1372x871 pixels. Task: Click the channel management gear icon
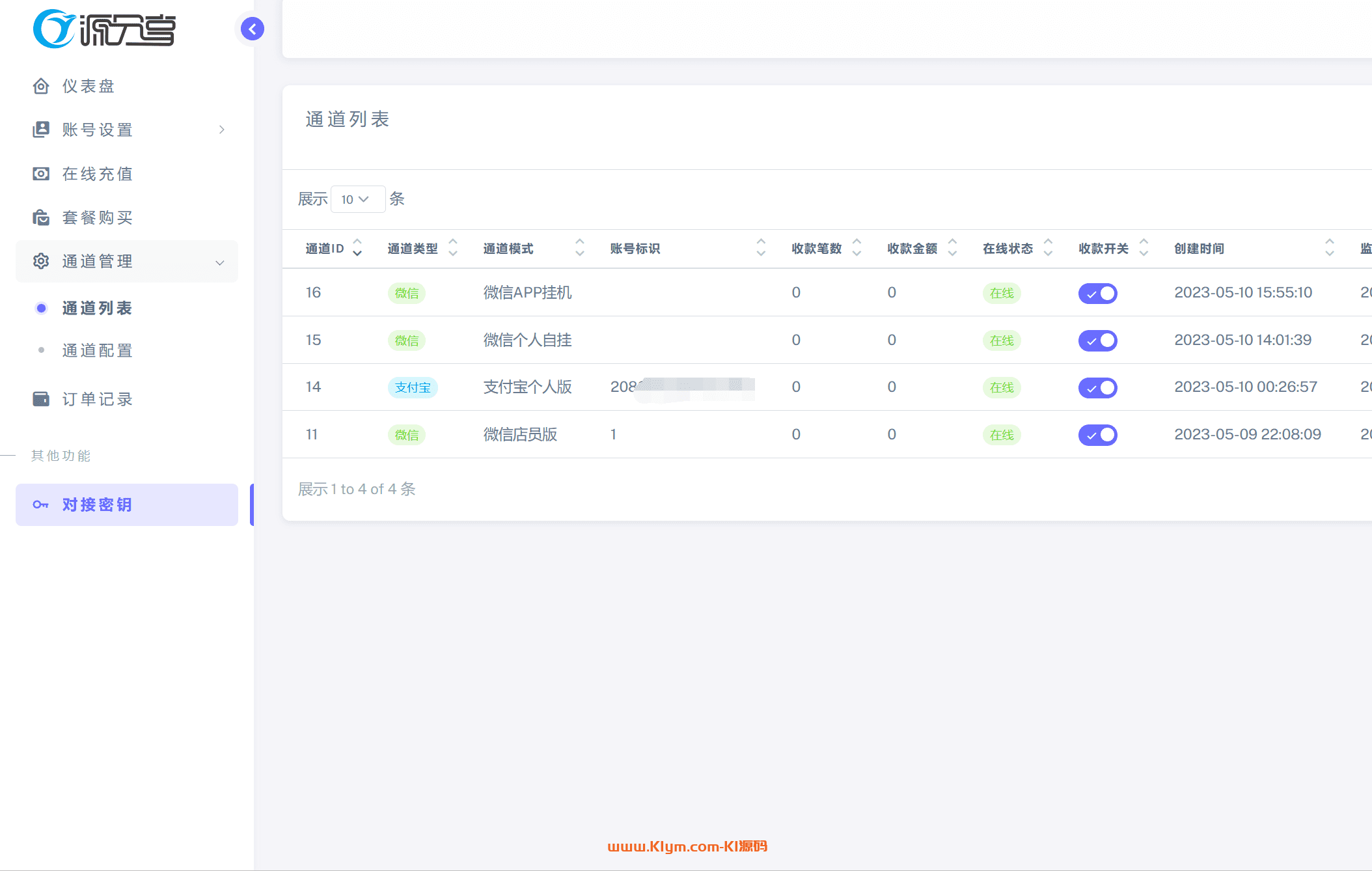pyautogui.click(x=41, y=261)
